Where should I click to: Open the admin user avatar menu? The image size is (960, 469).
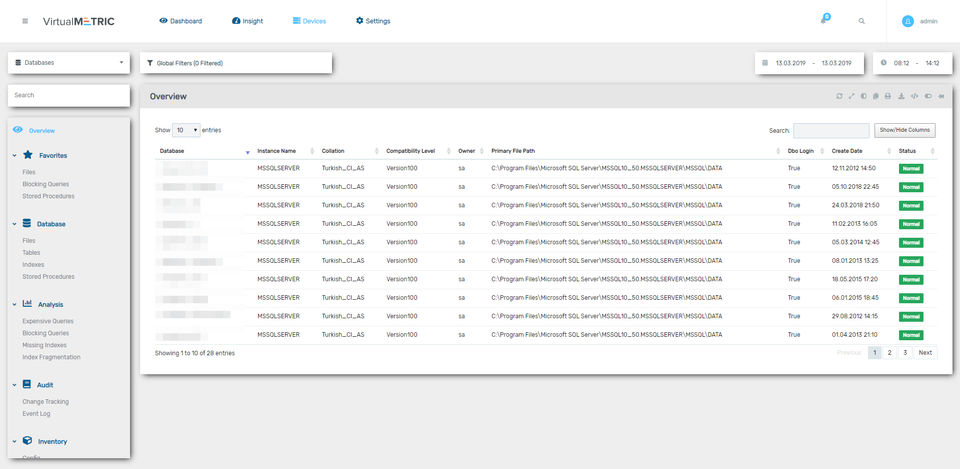[908, 21]
